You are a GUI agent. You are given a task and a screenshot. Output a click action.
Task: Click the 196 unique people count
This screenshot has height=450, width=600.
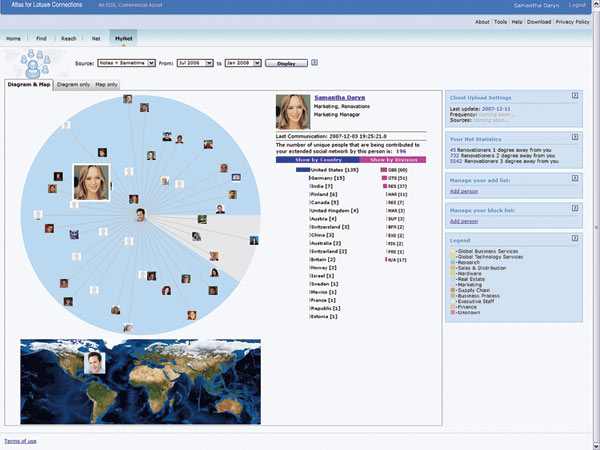(401, 152)
